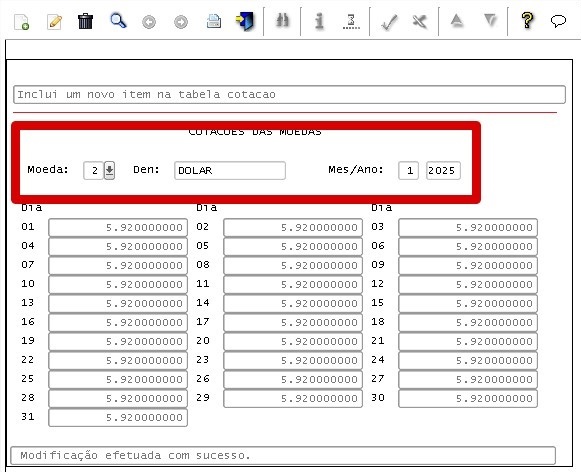Click the rate field for day 02

tap(293, 227)
